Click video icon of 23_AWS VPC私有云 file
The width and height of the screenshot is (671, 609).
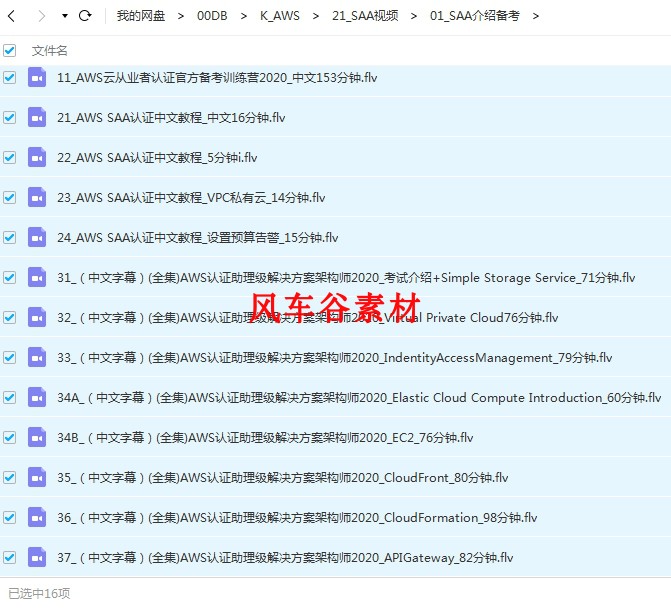[x=37, y=197]
